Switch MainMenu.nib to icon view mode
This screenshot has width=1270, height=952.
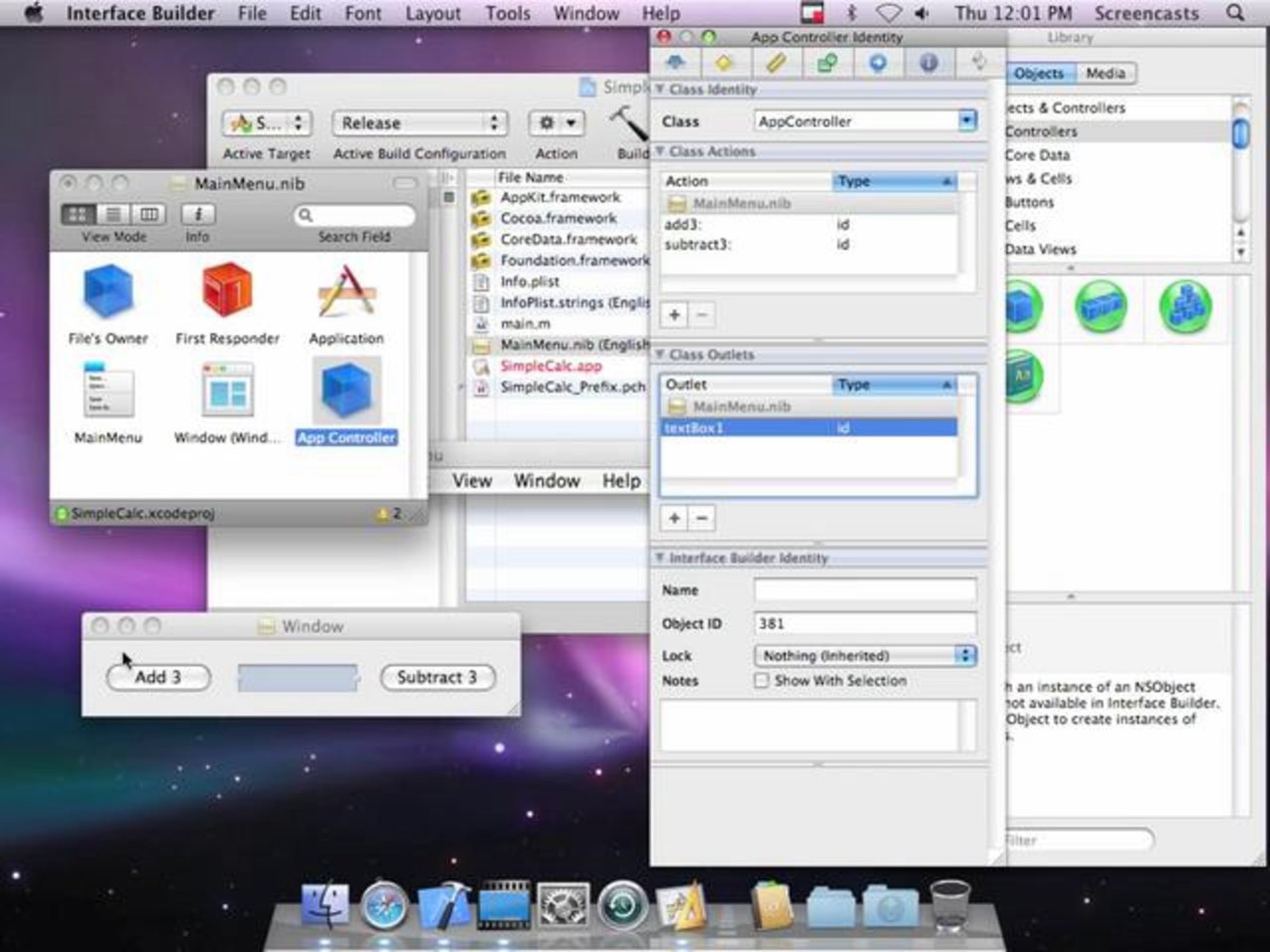pos(78,215)
